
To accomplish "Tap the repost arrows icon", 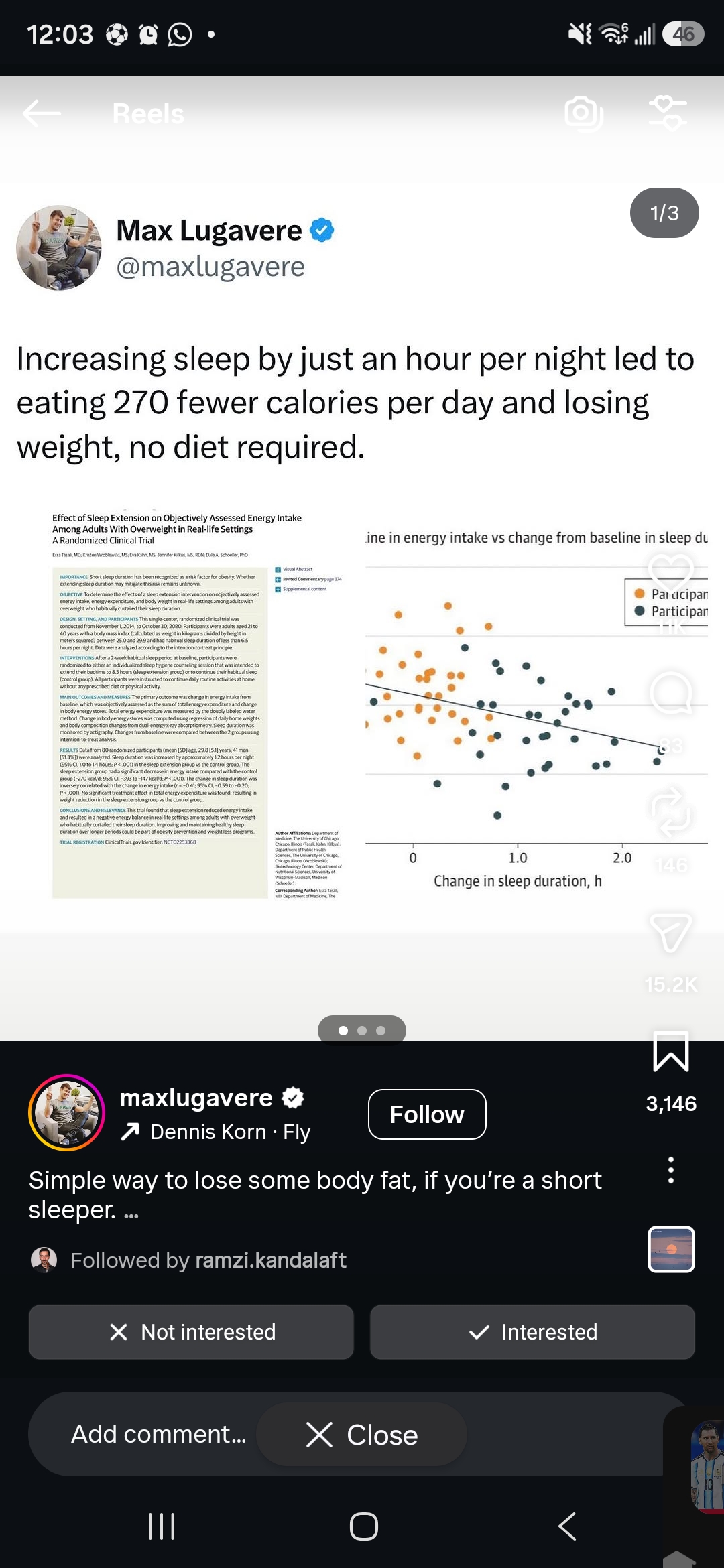I will coord(671,812).
